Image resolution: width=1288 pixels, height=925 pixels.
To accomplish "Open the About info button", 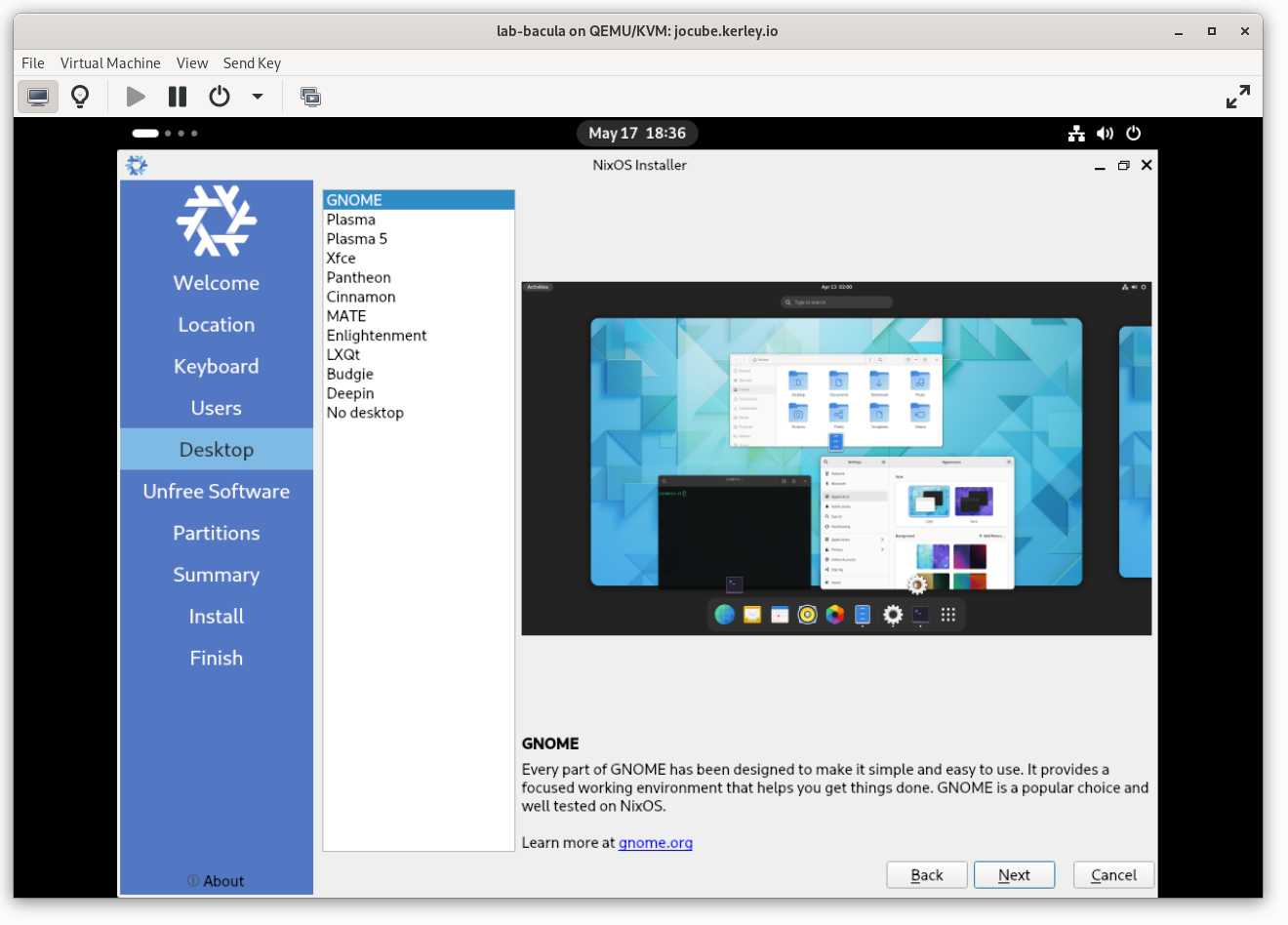I will [x=216, y=881].
